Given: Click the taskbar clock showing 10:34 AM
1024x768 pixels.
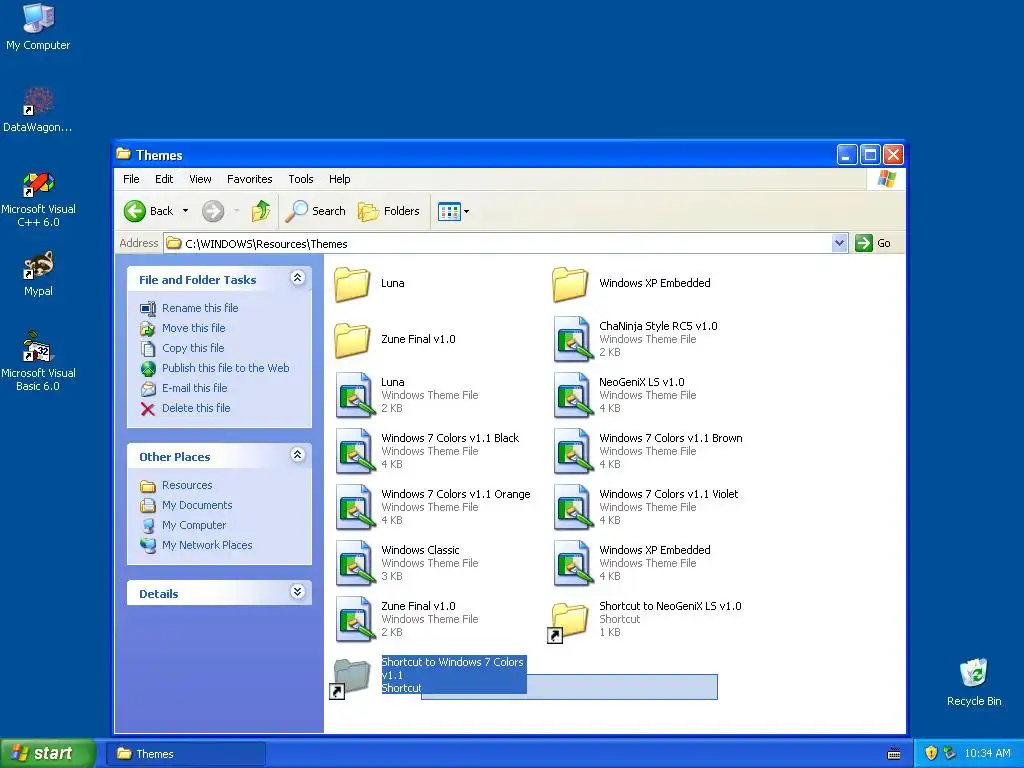Looking at the screenshot, I should click(x=987, y=754).
